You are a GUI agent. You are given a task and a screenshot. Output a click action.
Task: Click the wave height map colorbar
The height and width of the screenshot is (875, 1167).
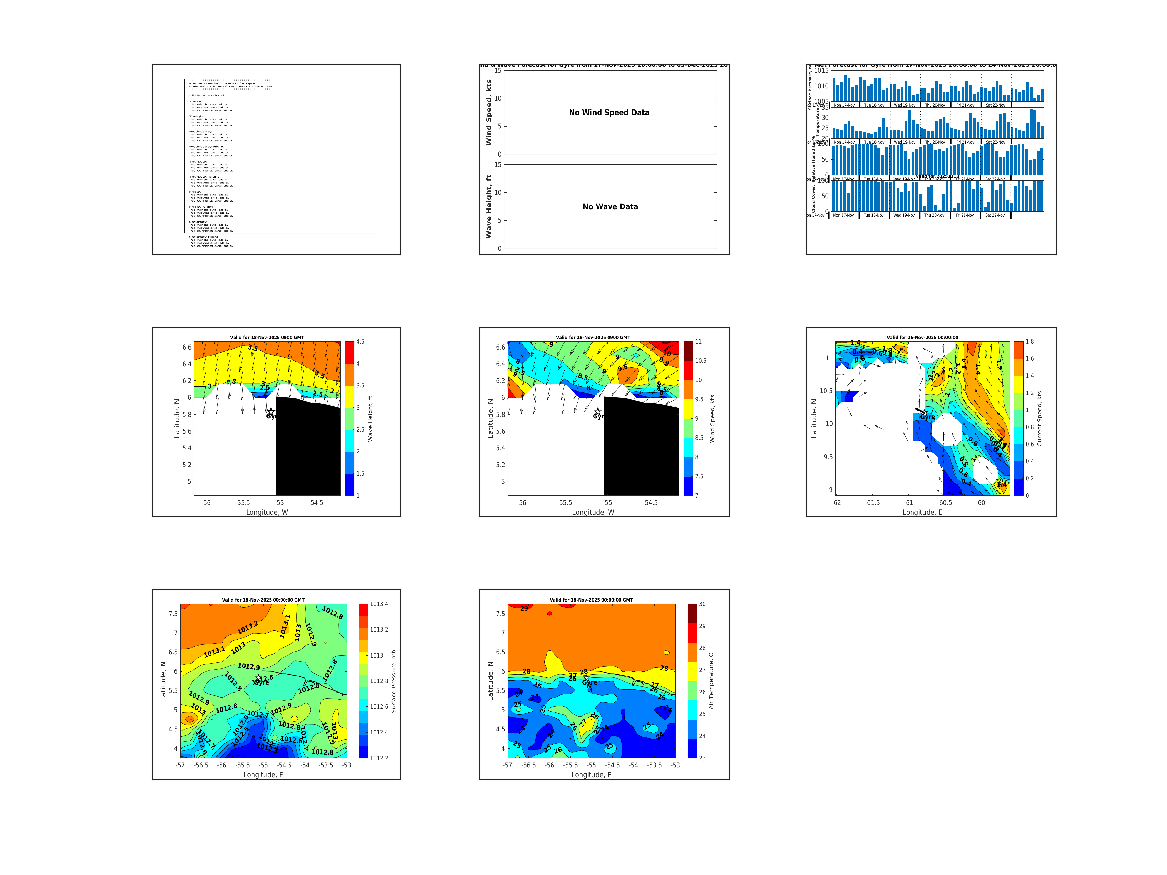(x=350, y=418)
